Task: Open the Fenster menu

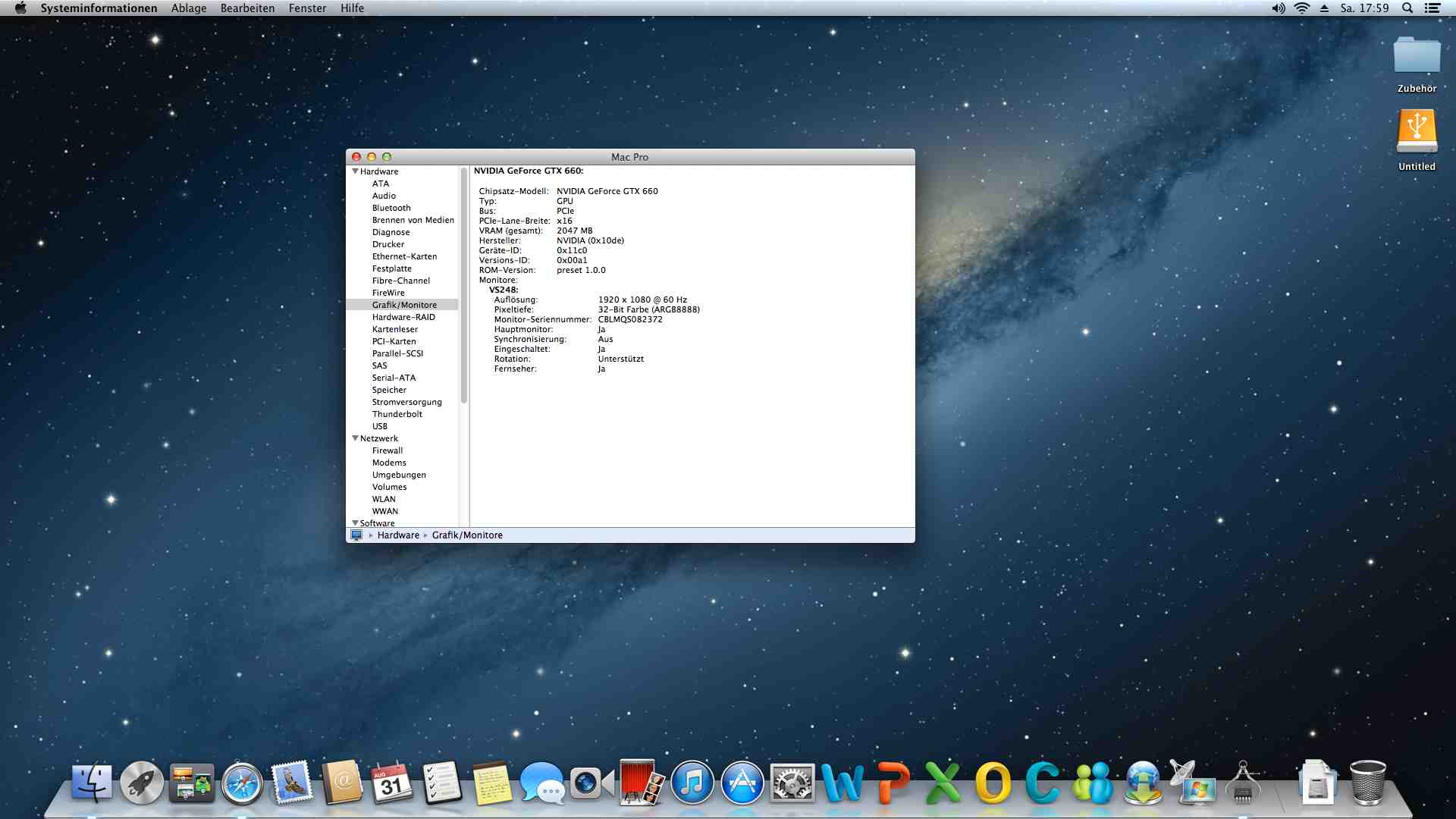Action: pos(307,8)
